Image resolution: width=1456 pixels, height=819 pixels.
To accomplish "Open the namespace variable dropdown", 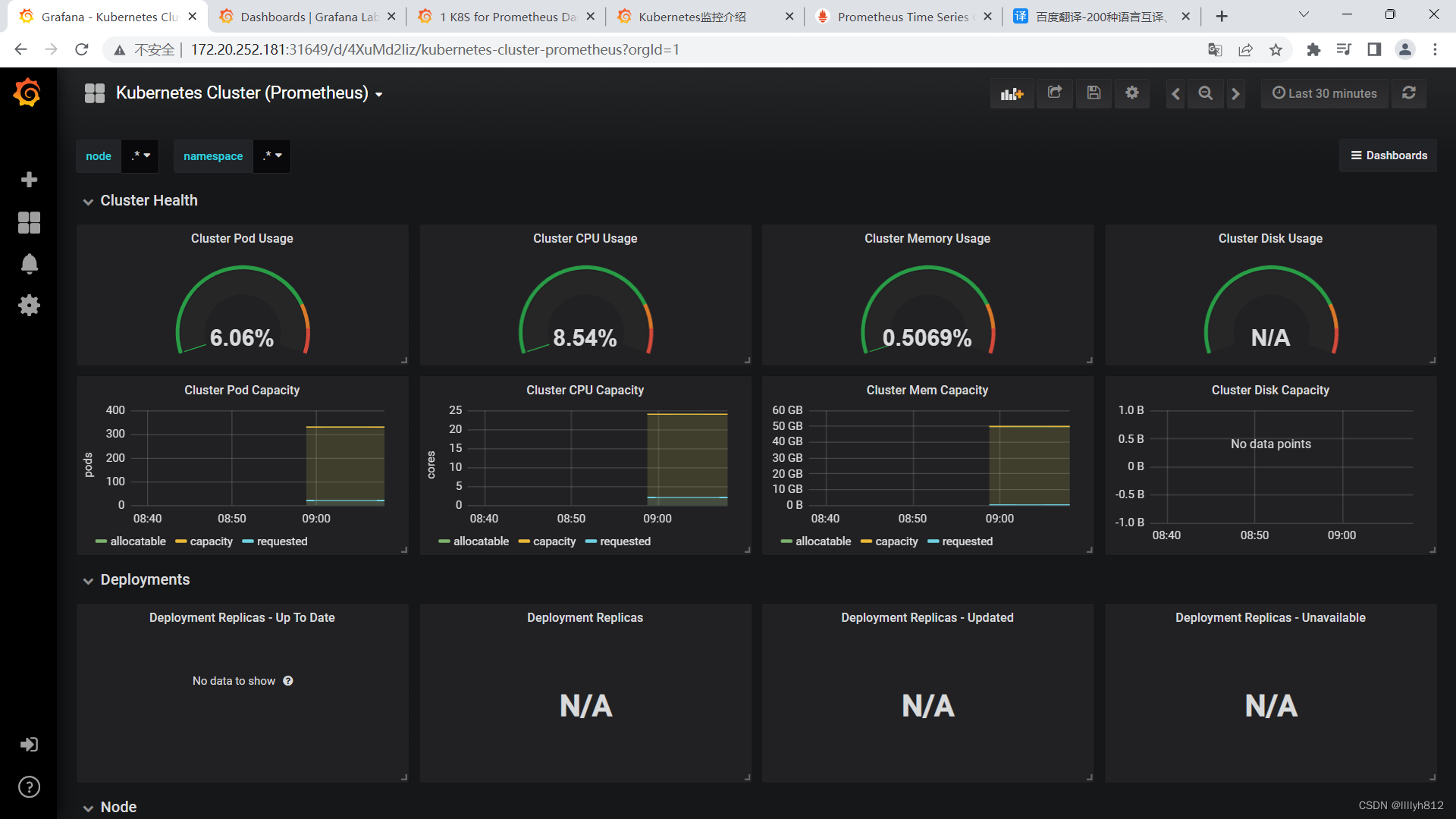I will pos(272,156).
